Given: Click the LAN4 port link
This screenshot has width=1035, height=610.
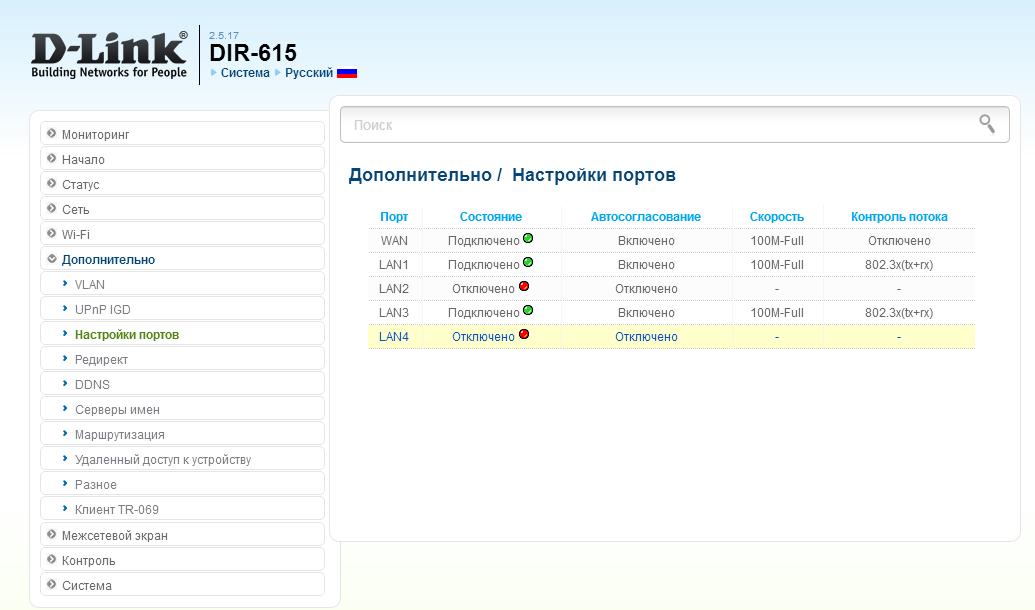Looking at the screenshot, I should (x=394, y=337).
